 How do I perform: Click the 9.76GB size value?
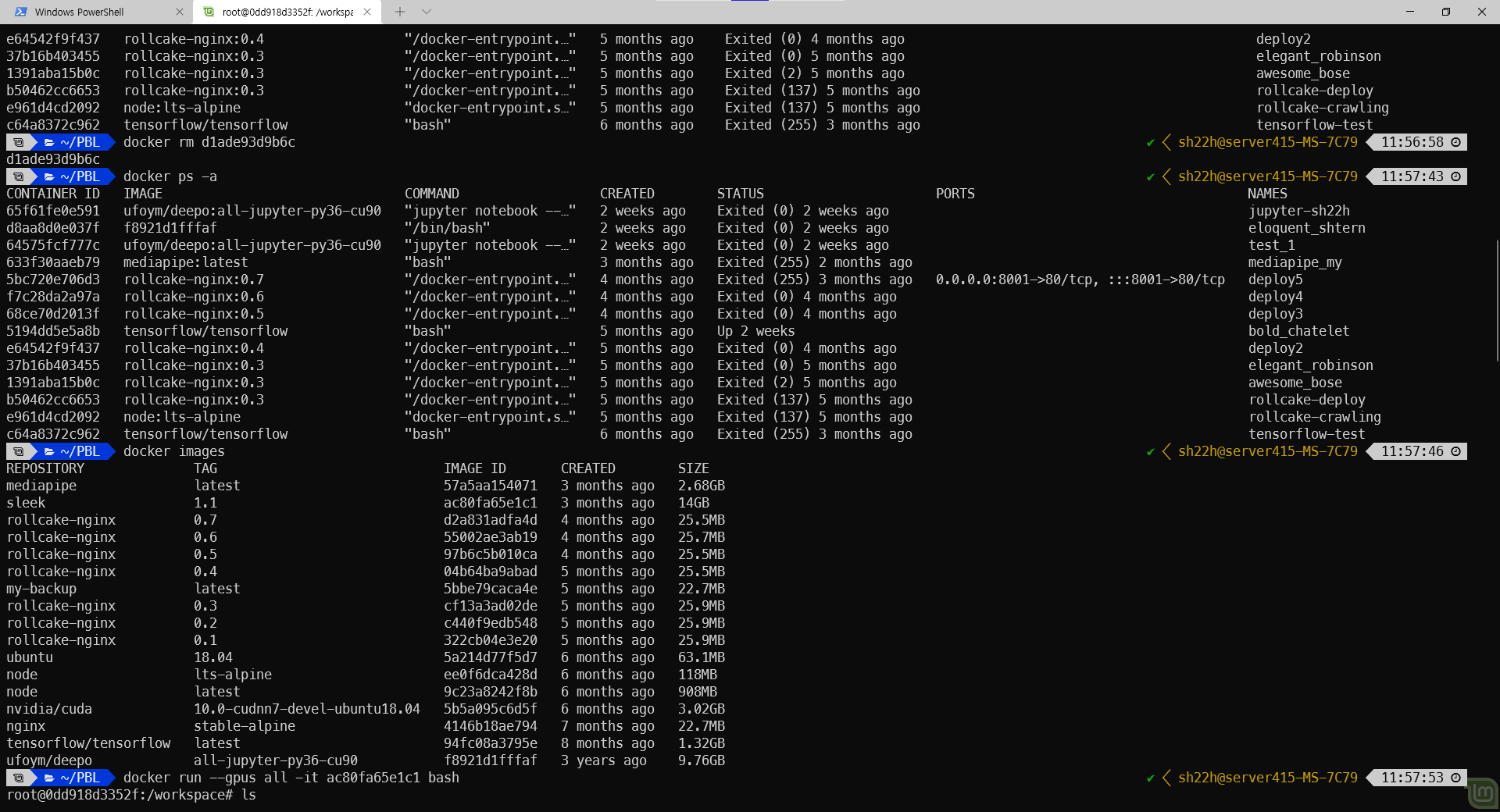pyautogui.click(x=702, y=760)
